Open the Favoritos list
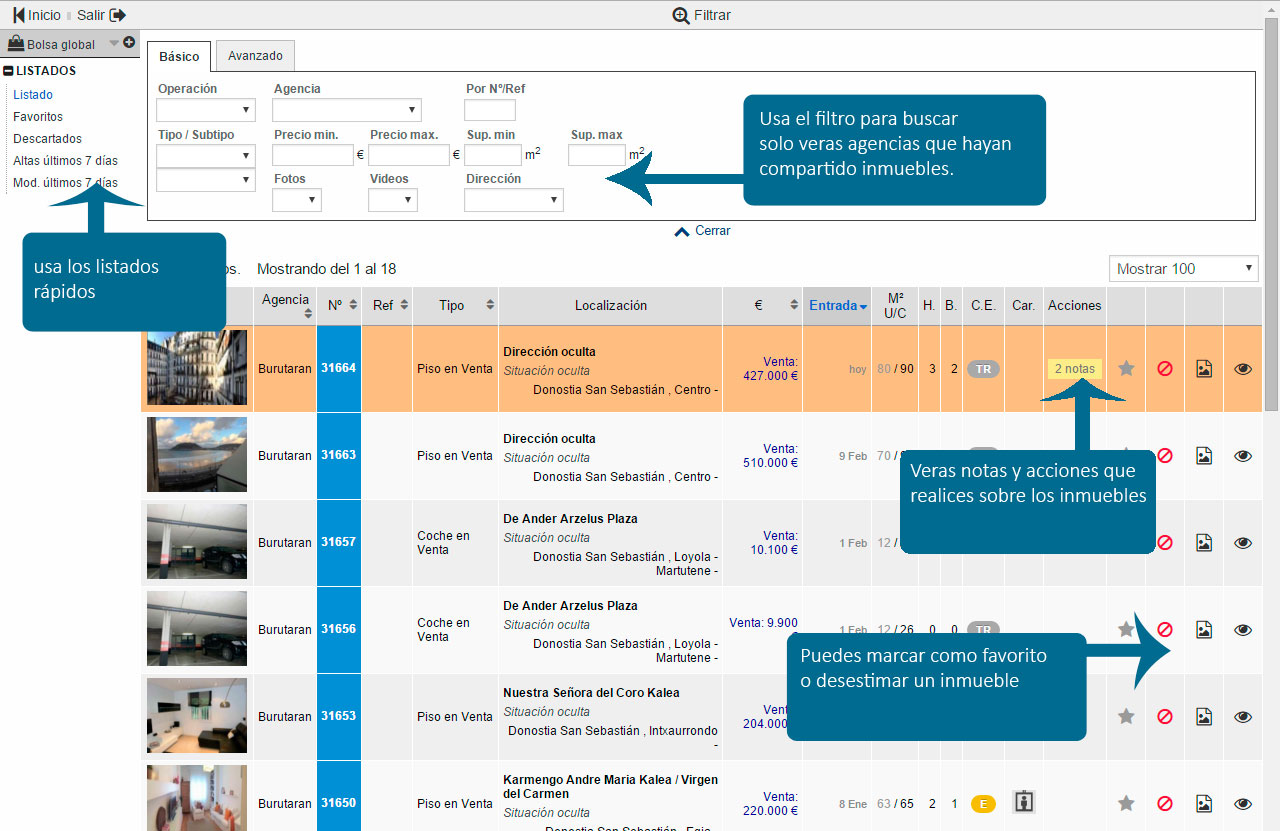 click(38, 117)
